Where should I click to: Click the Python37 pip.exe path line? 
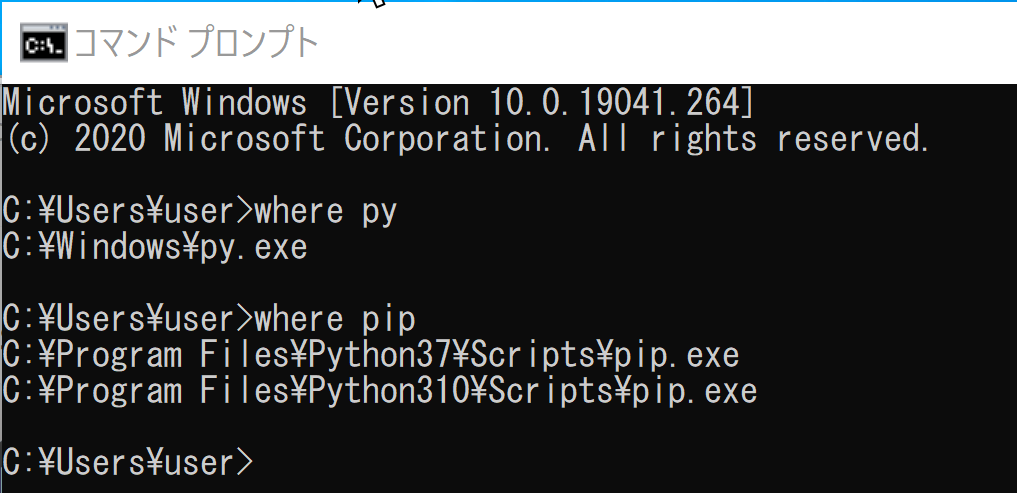click(x=371, y=355)
